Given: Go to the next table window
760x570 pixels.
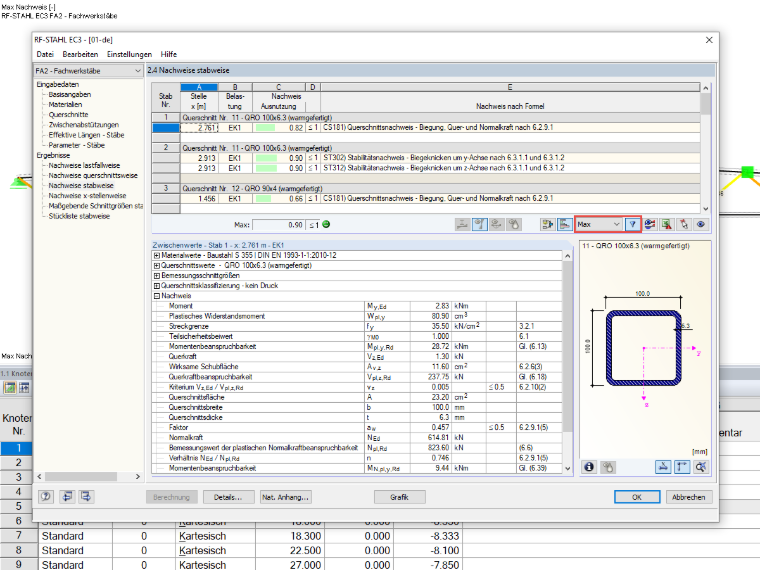Looking at the screenshot, I should (86, 496).
